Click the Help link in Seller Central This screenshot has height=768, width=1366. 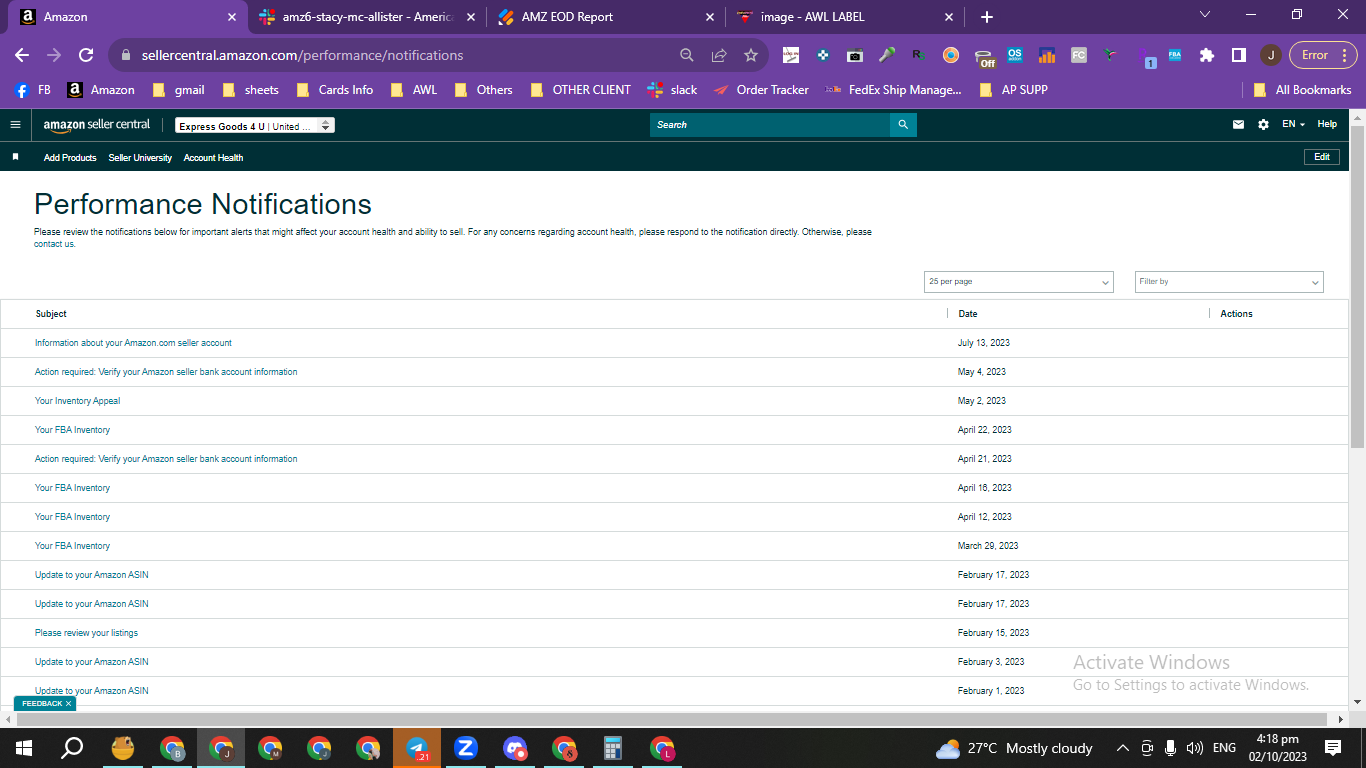click(x=1327, y=124)
